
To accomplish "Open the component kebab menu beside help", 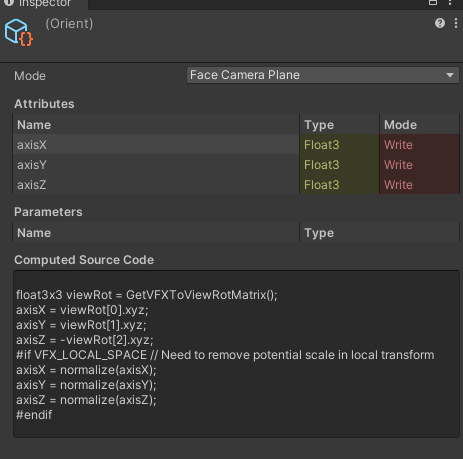I will (456, 23).
